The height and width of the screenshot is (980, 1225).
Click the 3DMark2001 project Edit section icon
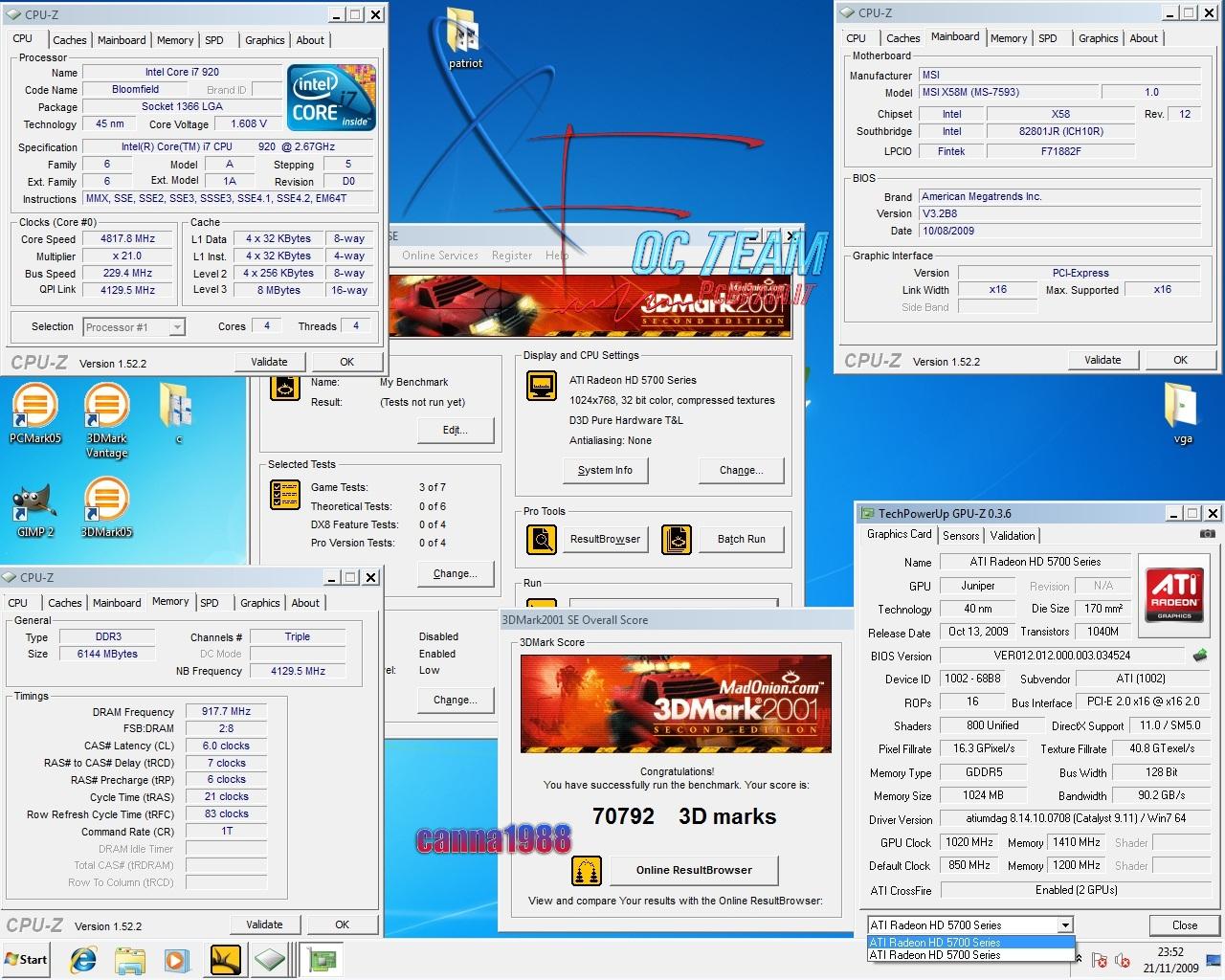point(285,387)
